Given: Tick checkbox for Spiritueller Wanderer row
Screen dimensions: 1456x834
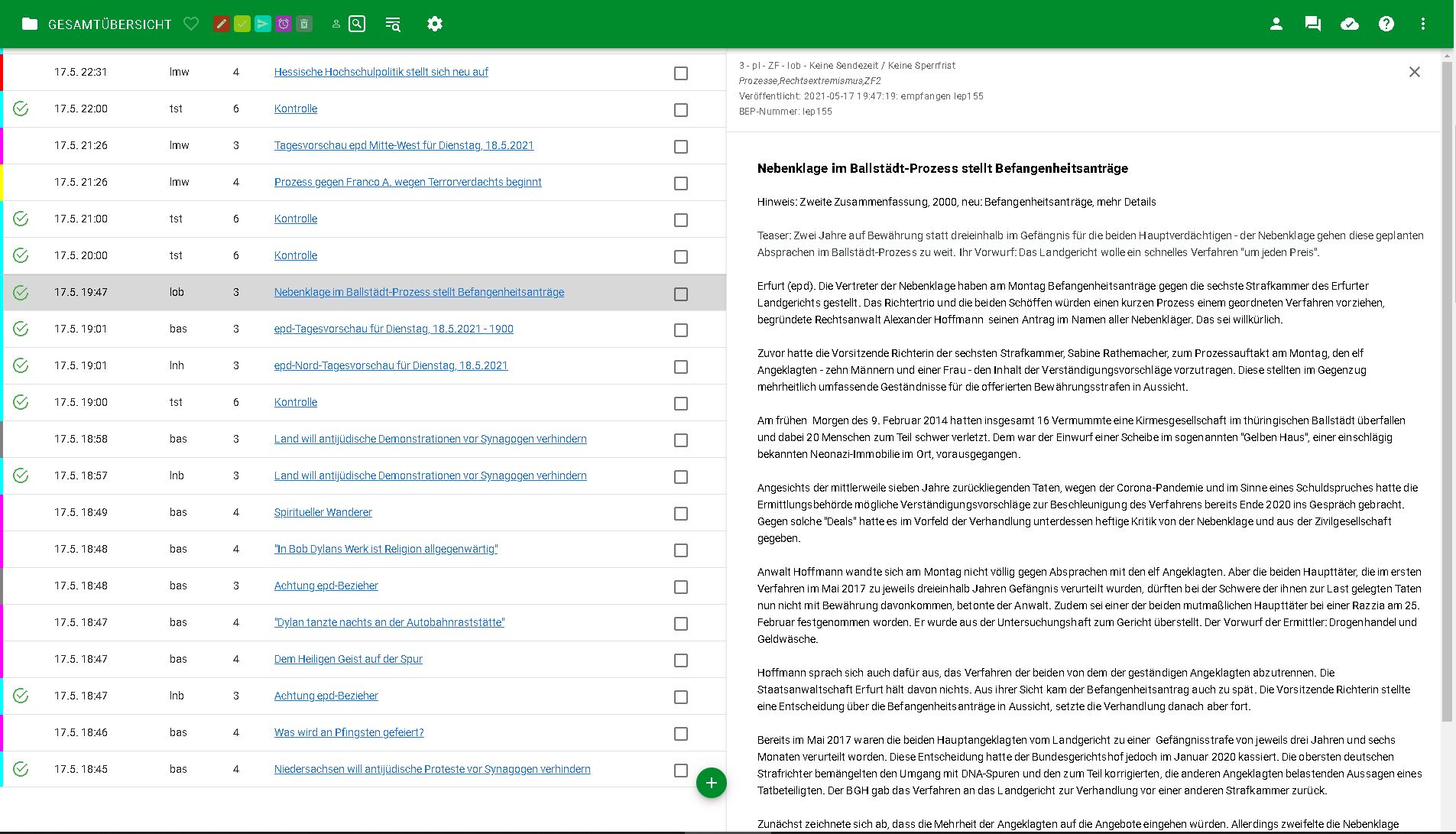Looking at the screenshot, I should [681, 514].
